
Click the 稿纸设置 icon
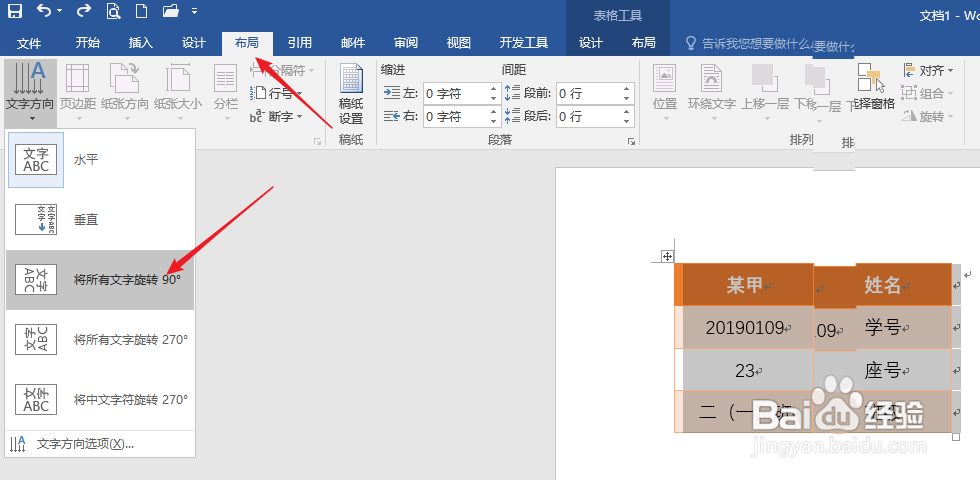pyautogui.click(x=351, y=95)
